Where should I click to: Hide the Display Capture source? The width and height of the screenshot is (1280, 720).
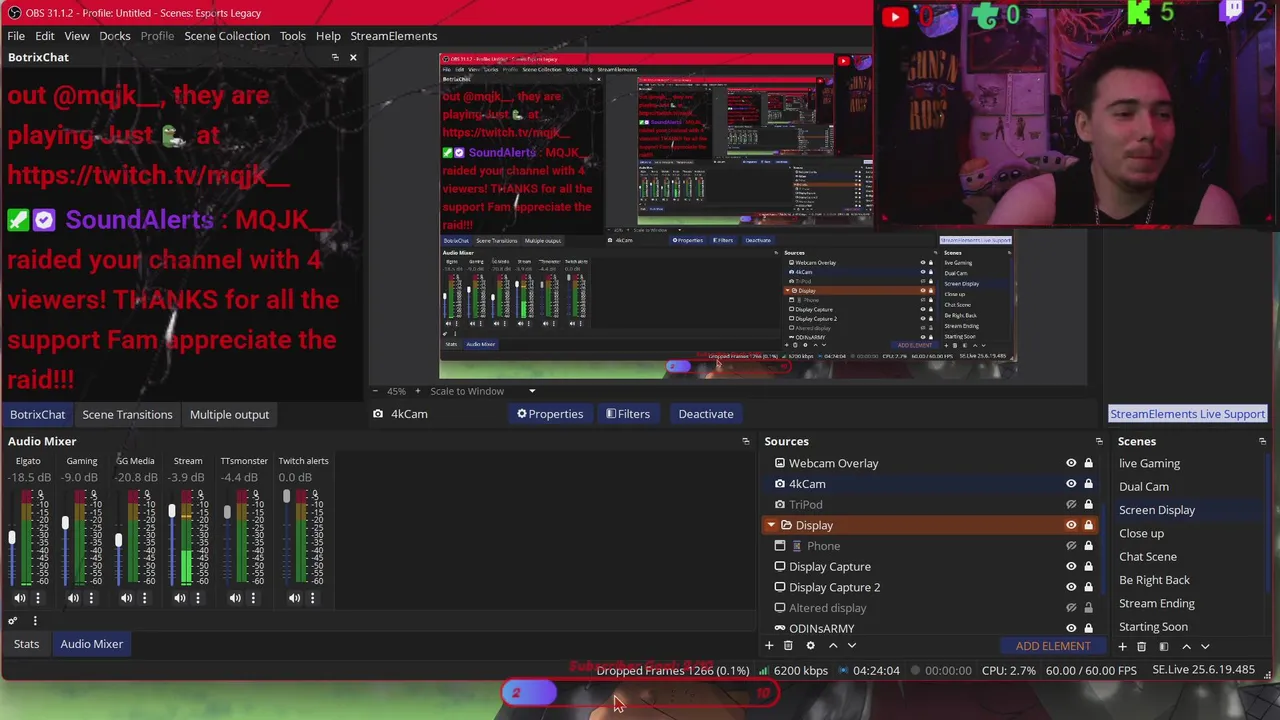pos(1071,567)
